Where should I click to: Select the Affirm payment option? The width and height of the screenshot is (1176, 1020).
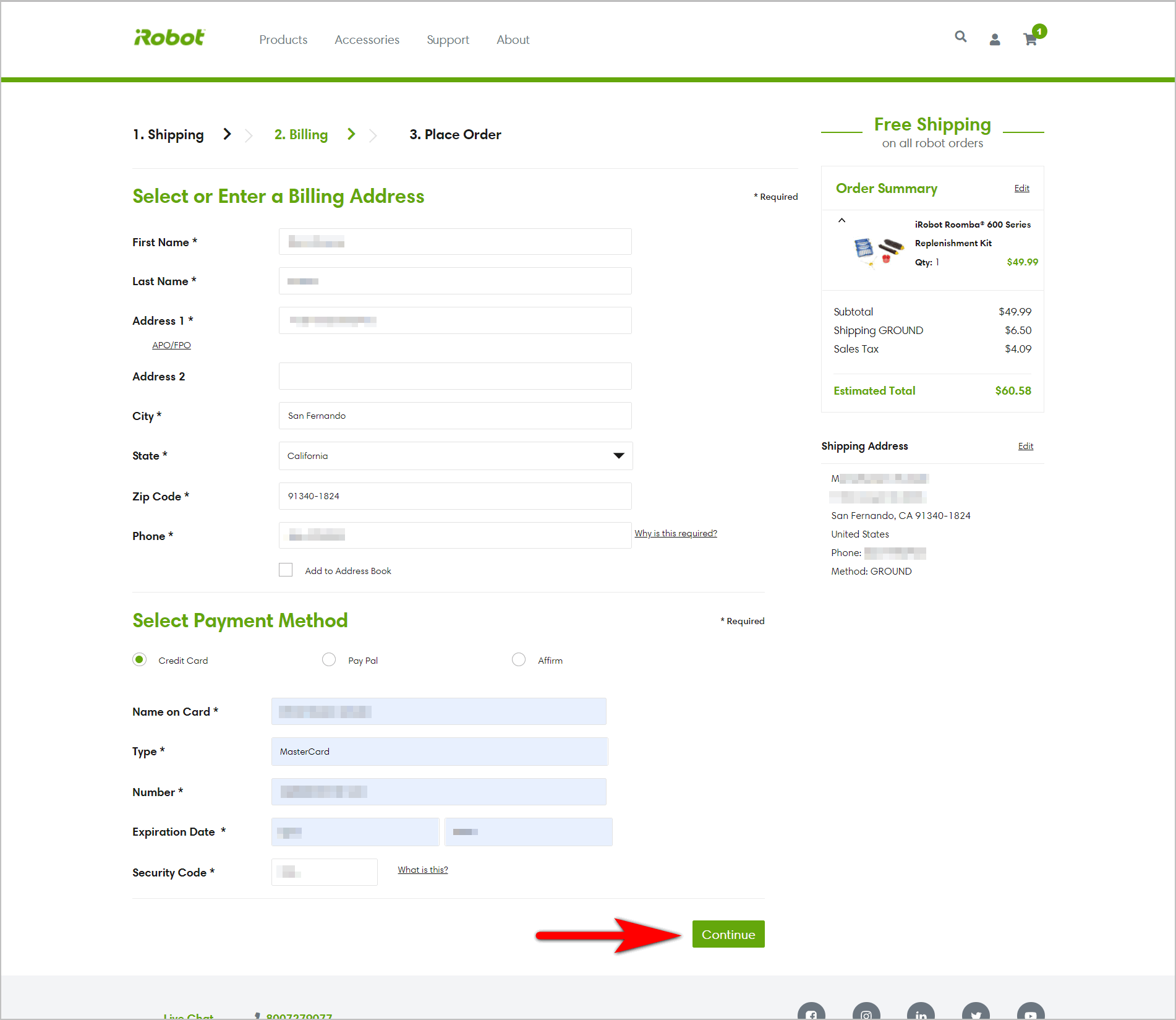[x=519, y=660]
